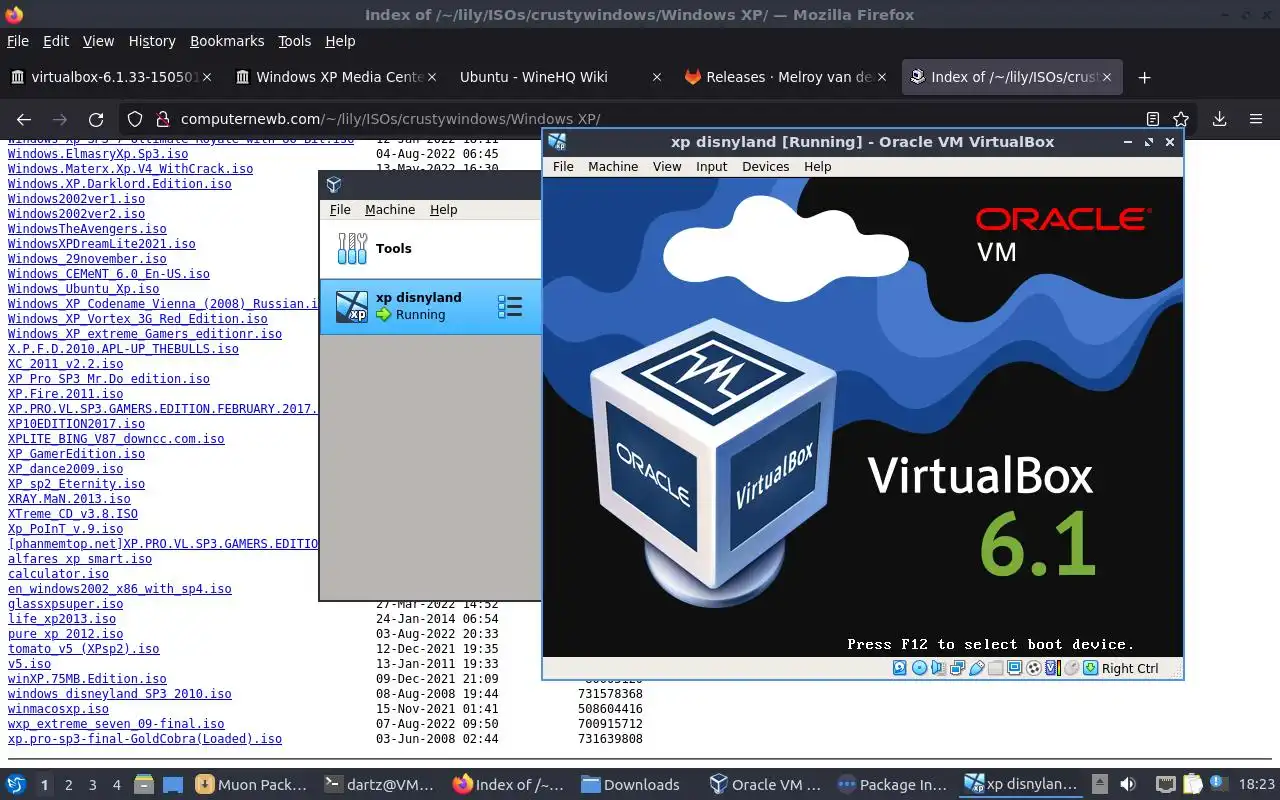Select the Tools item in VirtualBox Manager

point(430,248)
